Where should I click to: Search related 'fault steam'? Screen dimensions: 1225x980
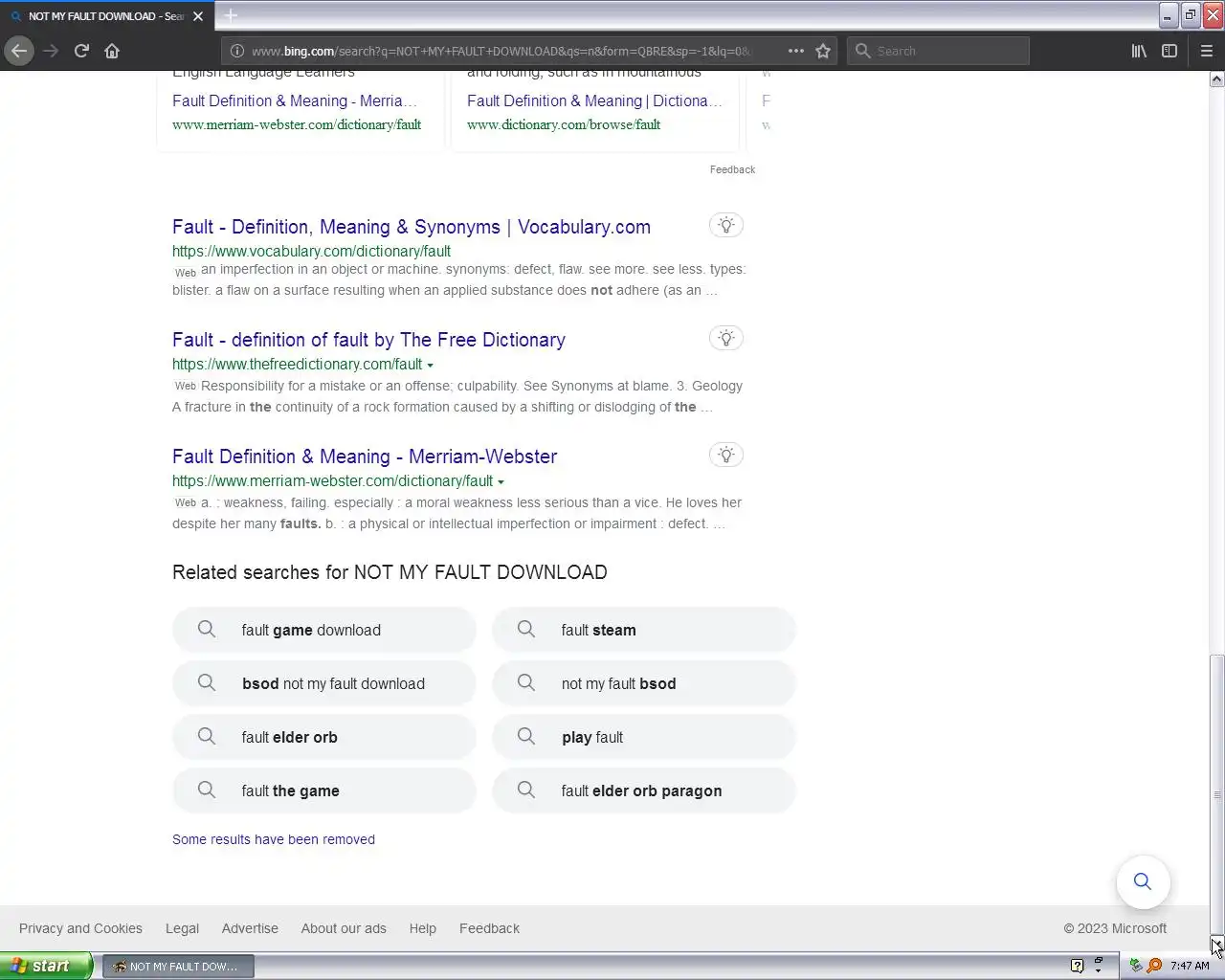tap(644, 630)
